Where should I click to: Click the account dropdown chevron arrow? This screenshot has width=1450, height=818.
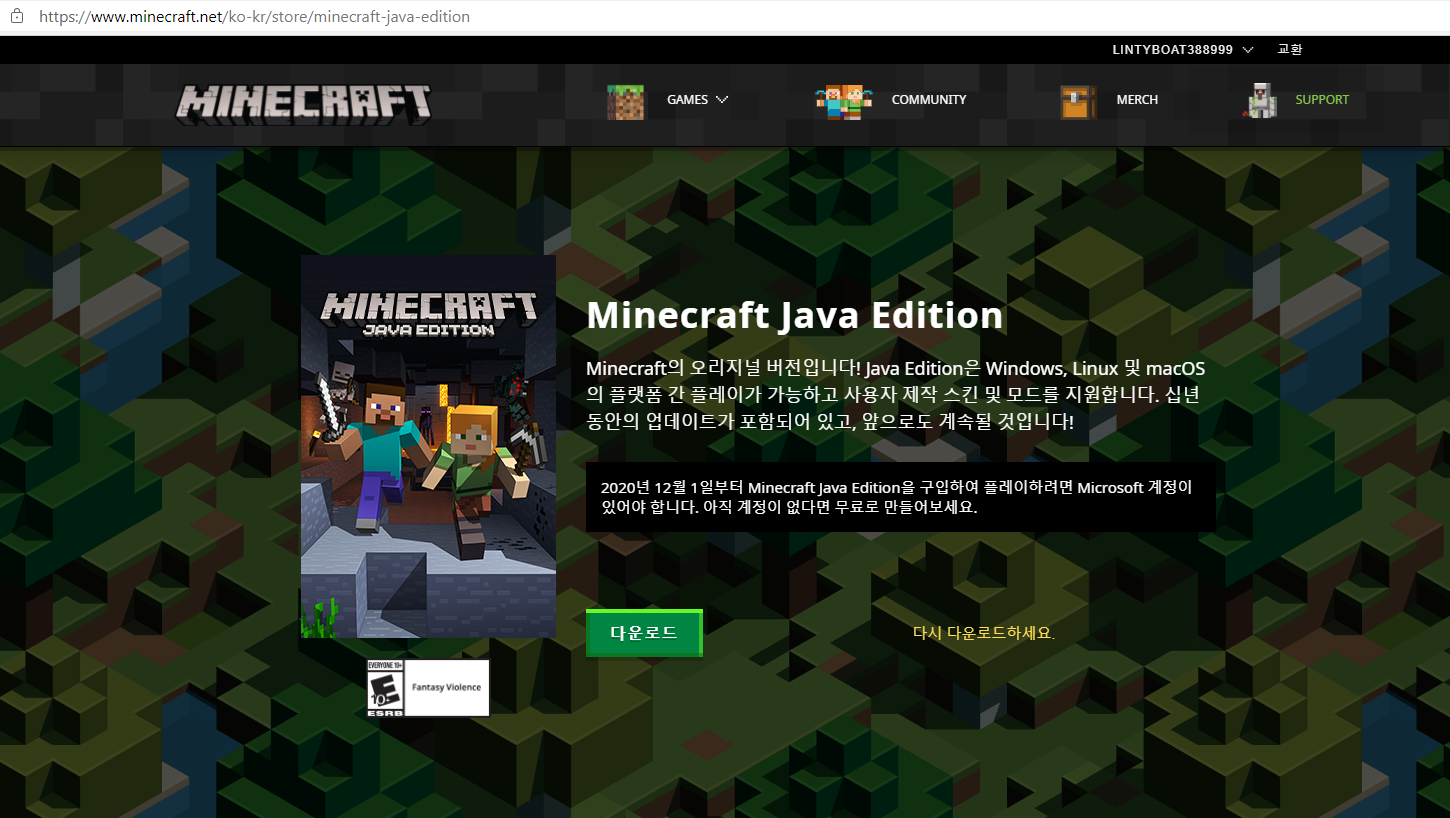click(x=1248, y=50)
